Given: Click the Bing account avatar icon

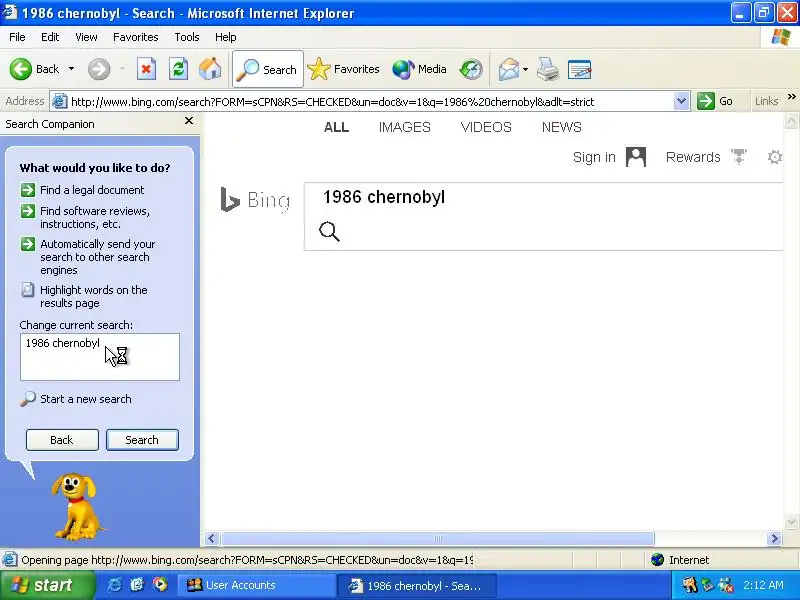Looking at the screenshot, I should point(636,157).
